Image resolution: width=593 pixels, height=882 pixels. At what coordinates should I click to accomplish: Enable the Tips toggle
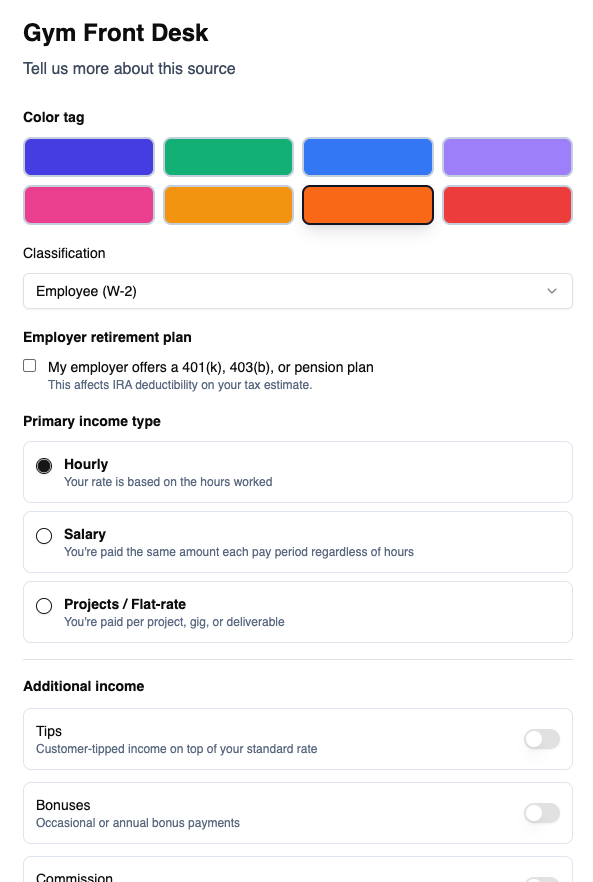(542, 739)
